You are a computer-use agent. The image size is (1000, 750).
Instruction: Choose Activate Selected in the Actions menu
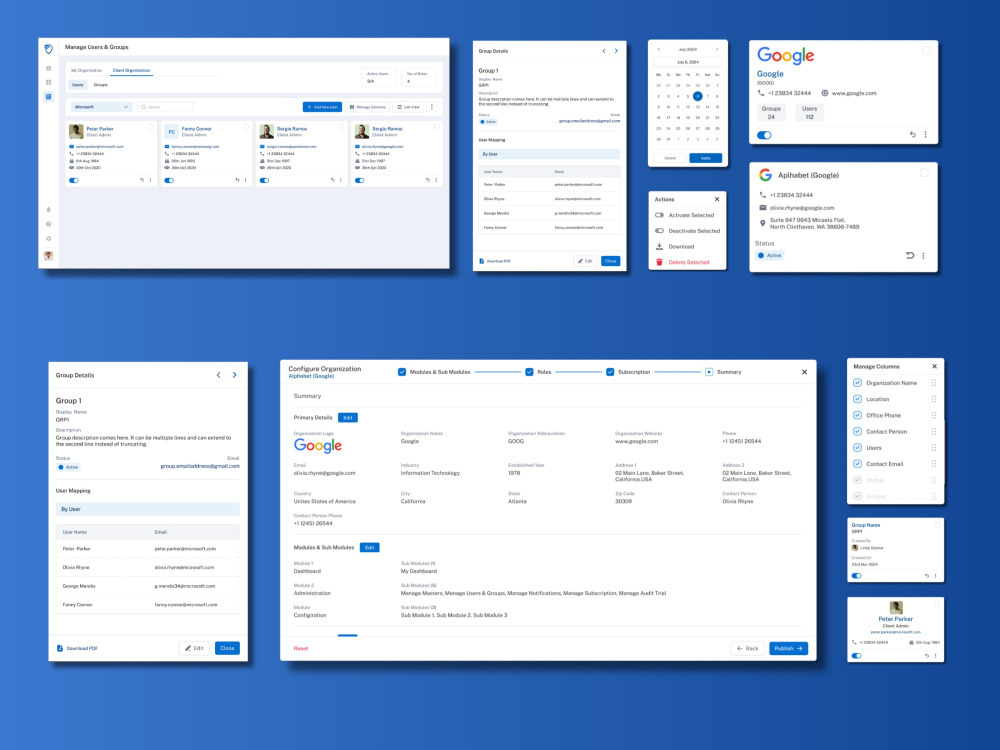point(688,215)
